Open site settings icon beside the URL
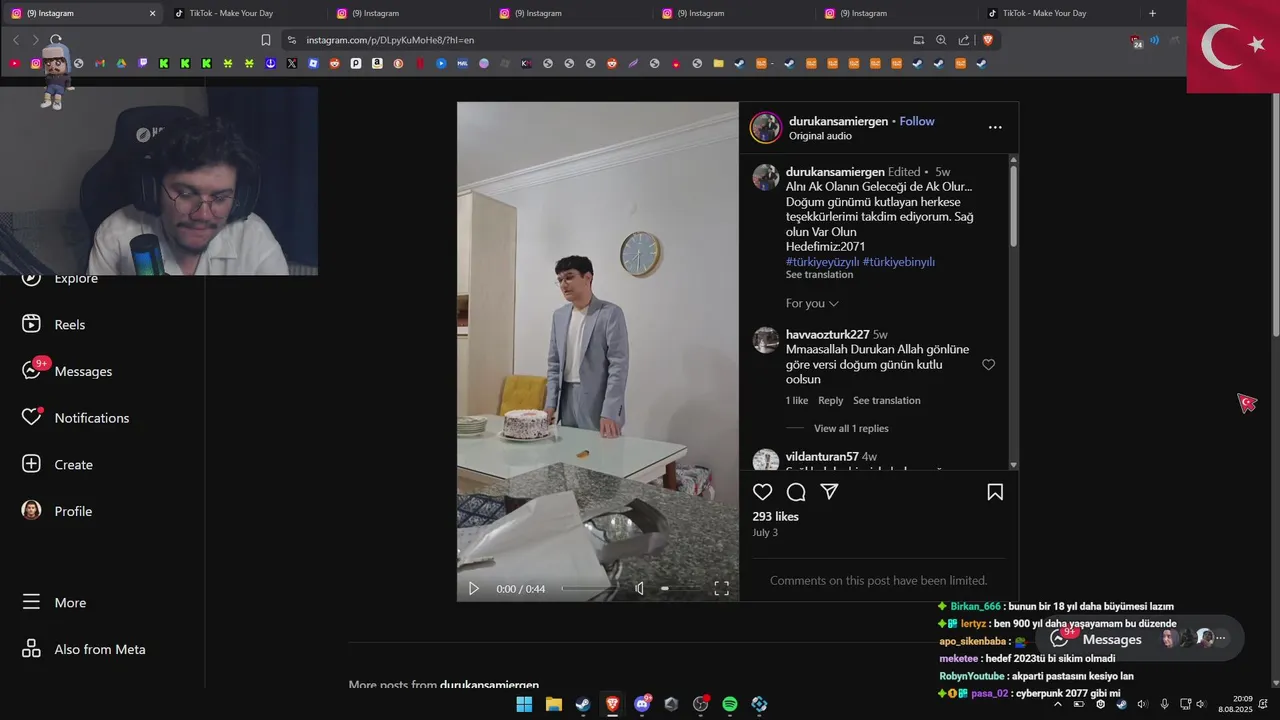 (292, 40)
